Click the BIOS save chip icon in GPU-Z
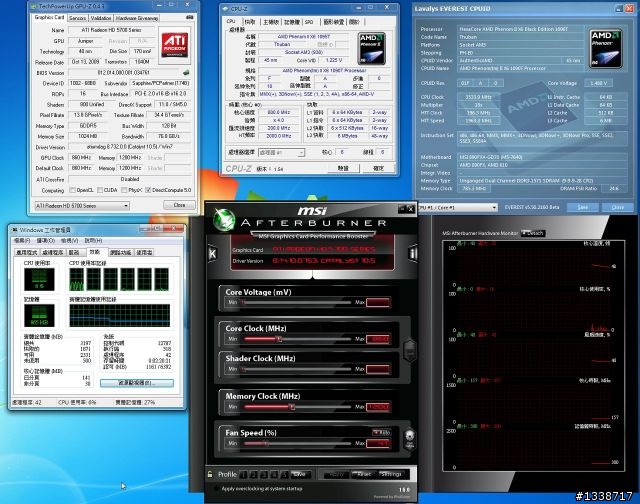This screenshot has height=504, width=640. (186, 73)
